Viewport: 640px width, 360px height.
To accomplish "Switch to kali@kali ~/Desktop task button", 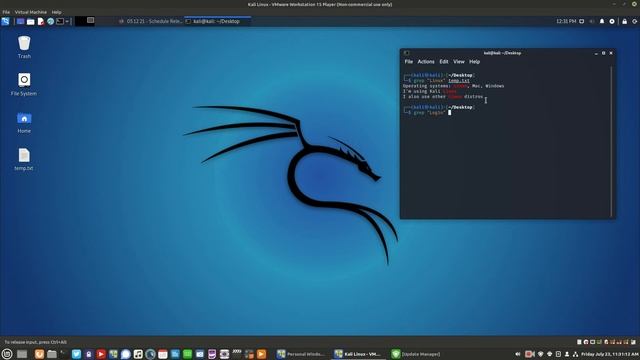I will click(218, 21).
